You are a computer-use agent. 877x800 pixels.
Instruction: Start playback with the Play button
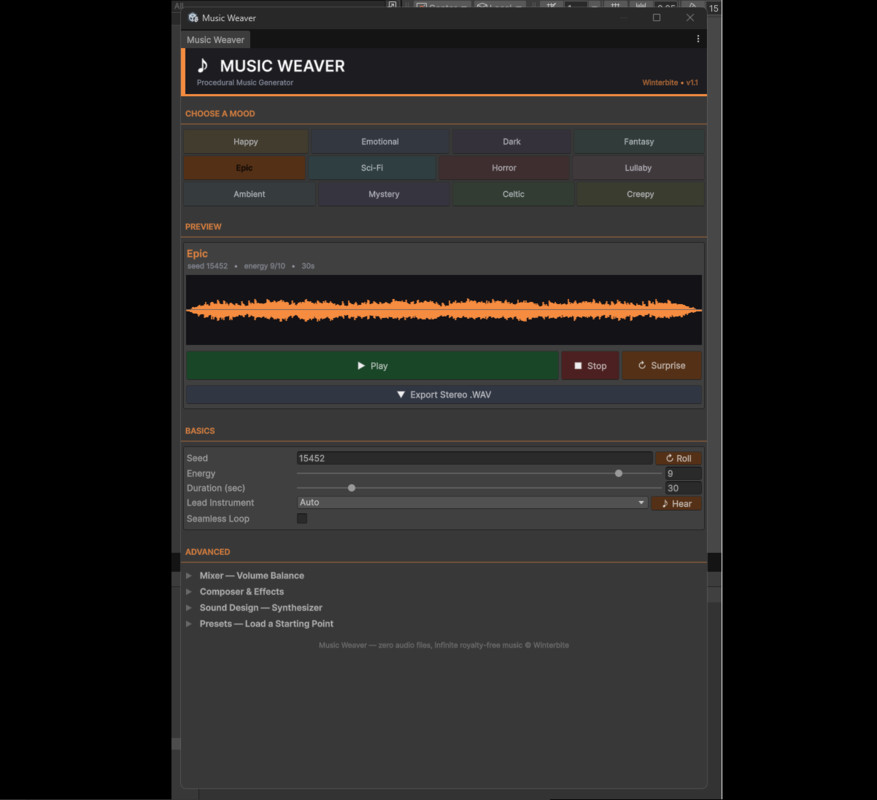point(373,366)
